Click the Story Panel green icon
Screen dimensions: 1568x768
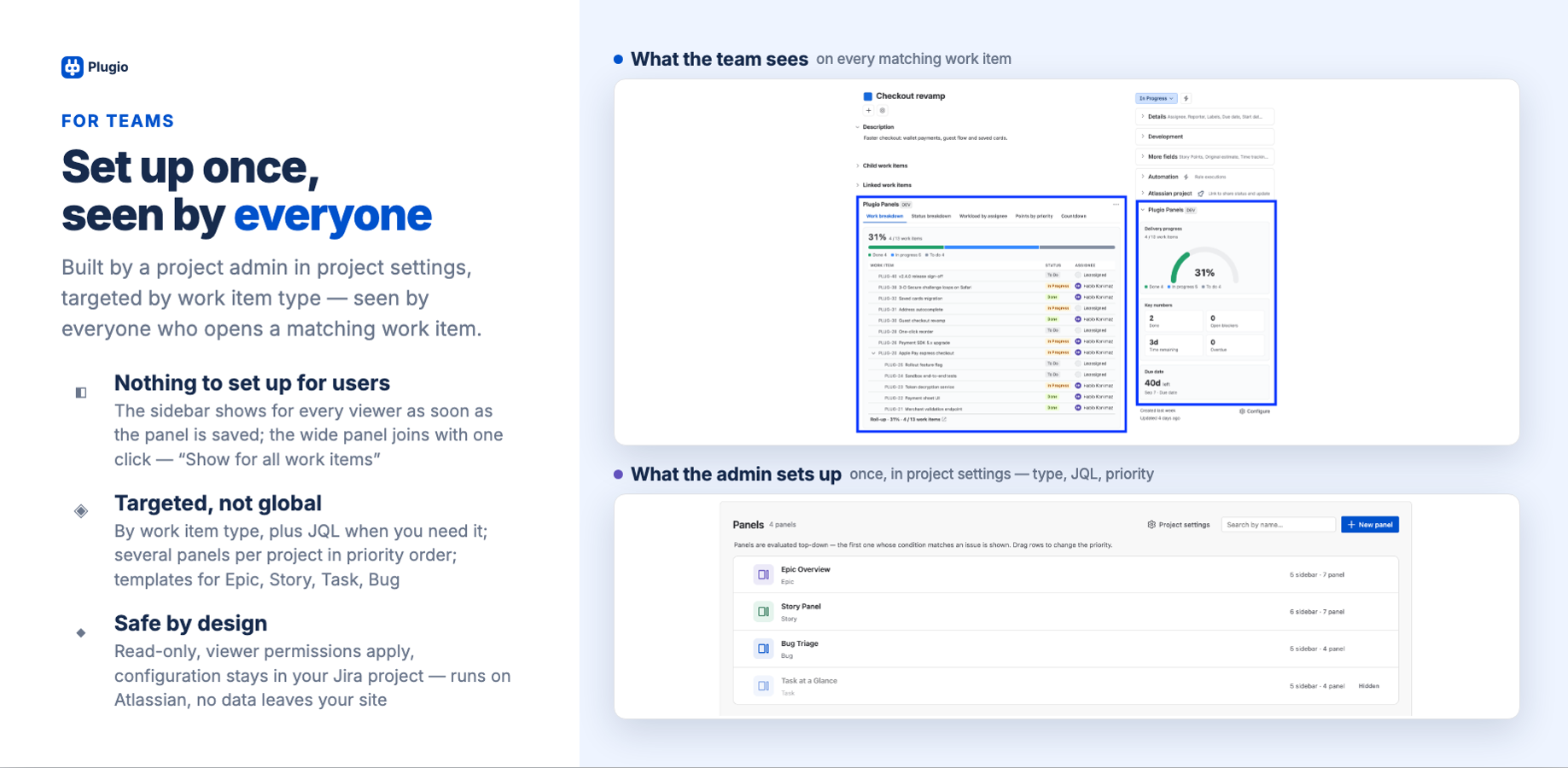point(763,612)
